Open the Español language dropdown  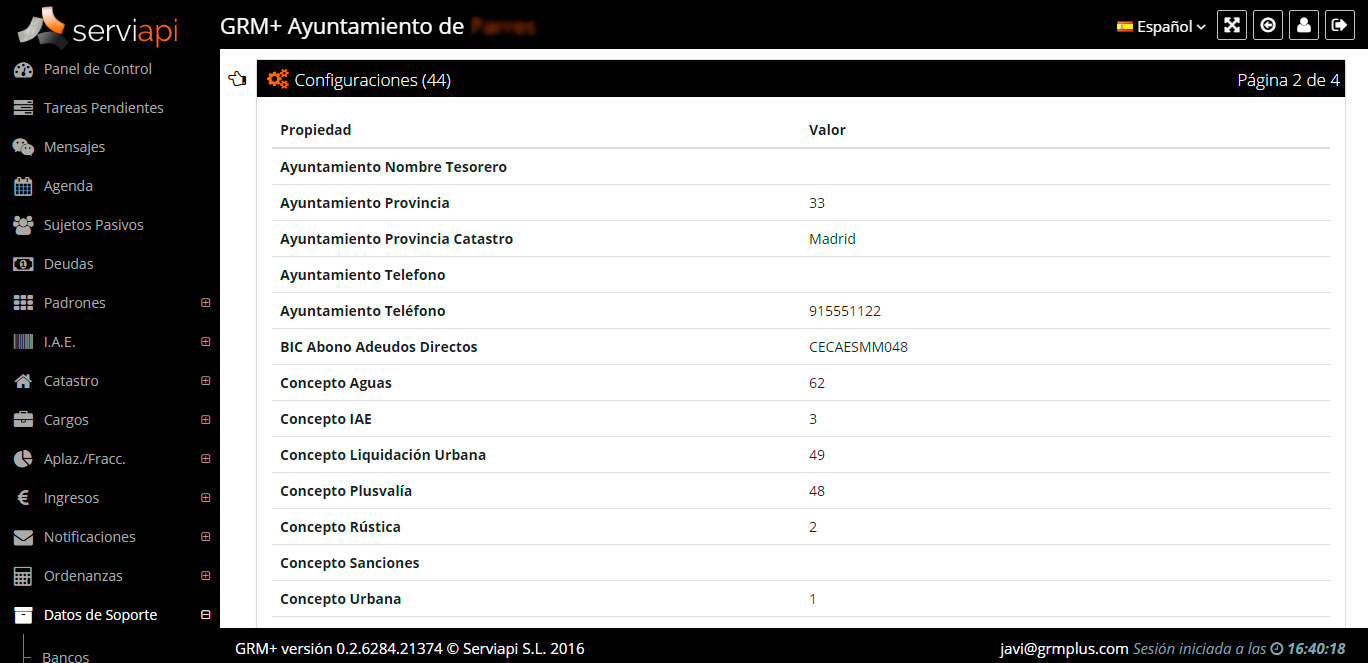point(1161,27)
